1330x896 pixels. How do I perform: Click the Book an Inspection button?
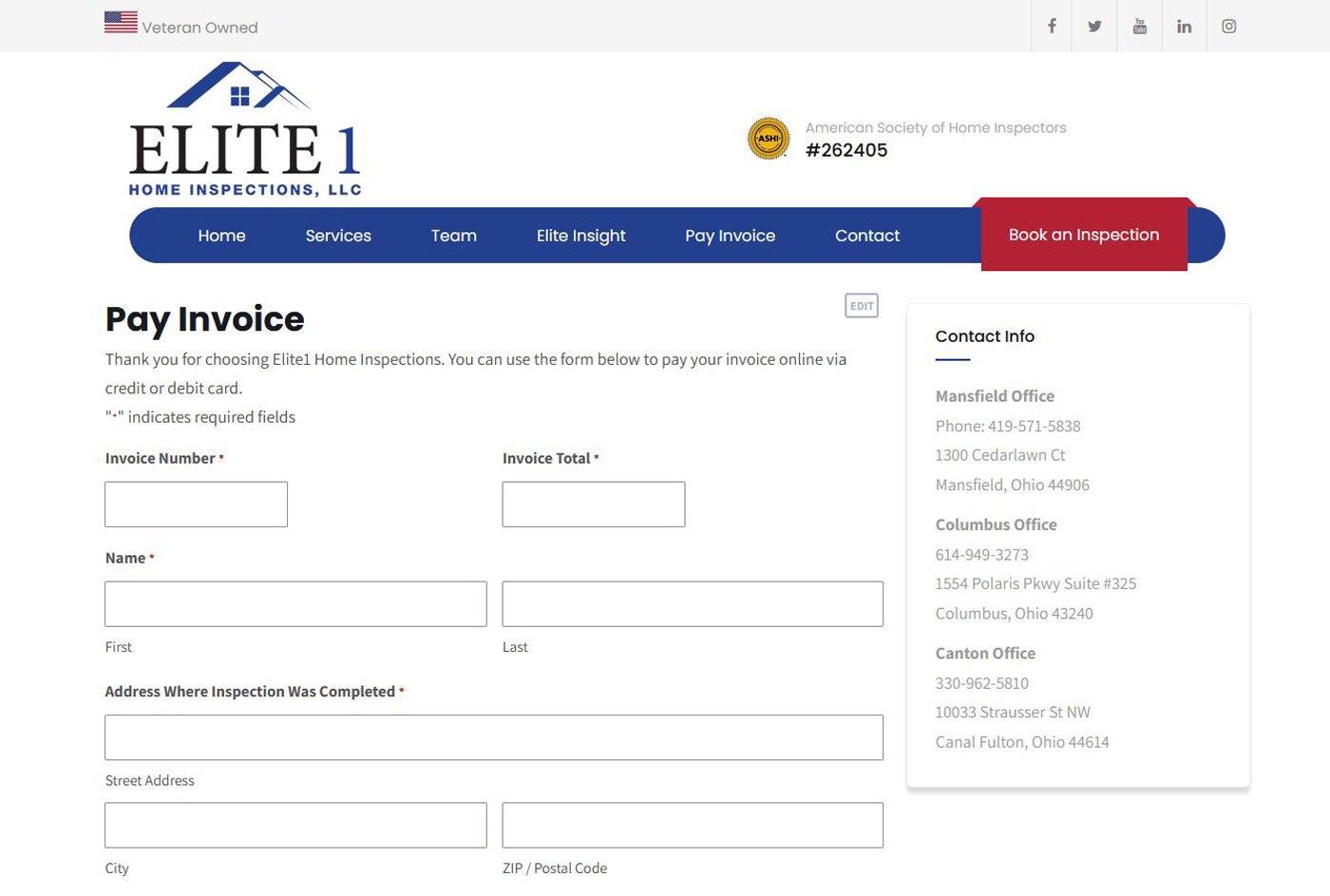tap(1084, 235)
